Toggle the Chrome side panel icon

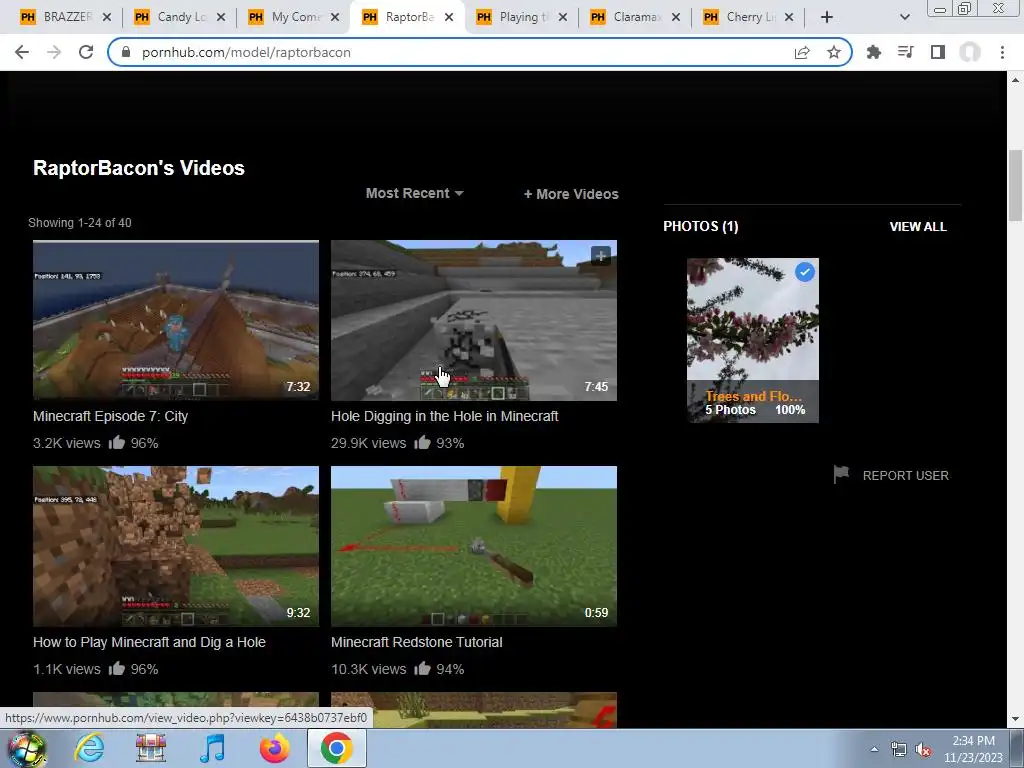938,52
